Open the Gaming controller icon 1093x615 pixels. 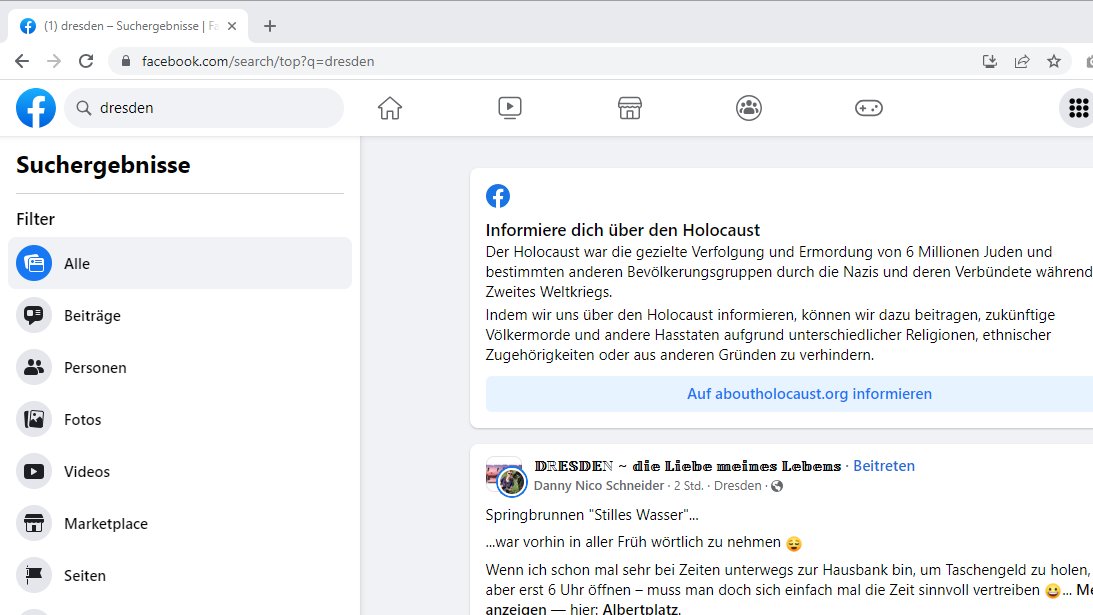pos(869,108)
